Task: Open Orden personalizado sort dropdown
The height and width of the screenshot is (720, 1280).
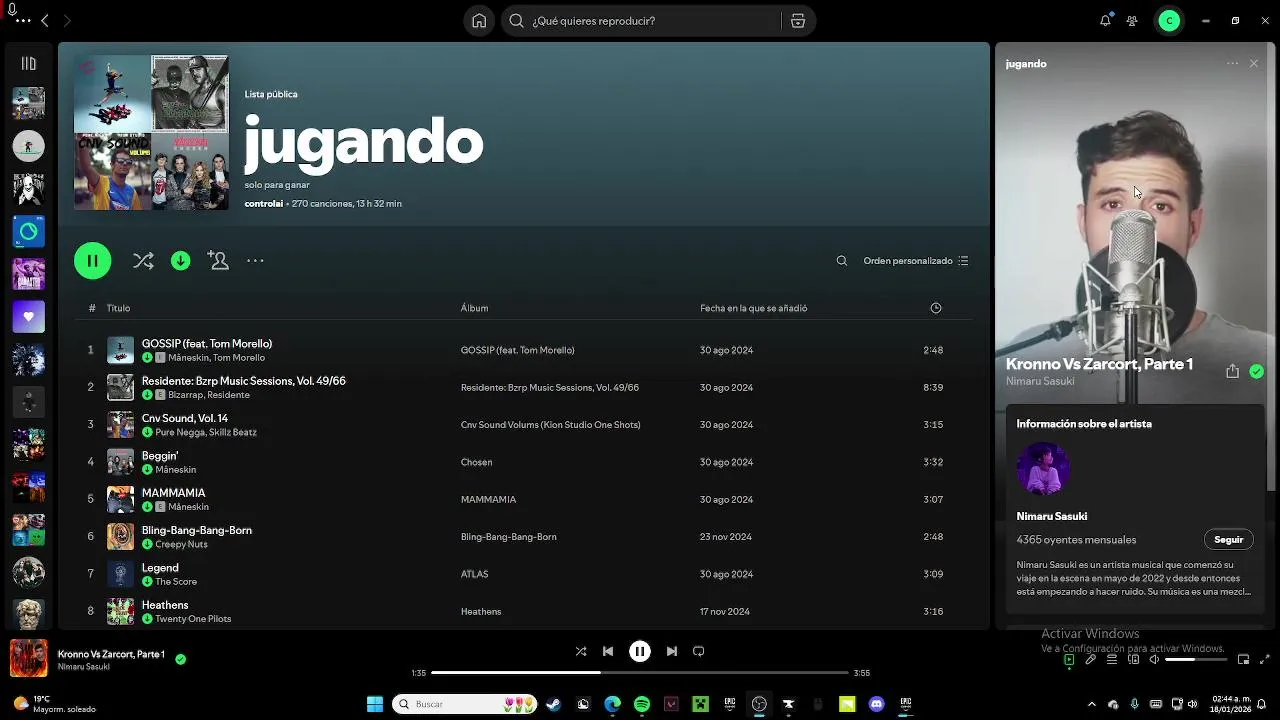Action: pos(916,261)
